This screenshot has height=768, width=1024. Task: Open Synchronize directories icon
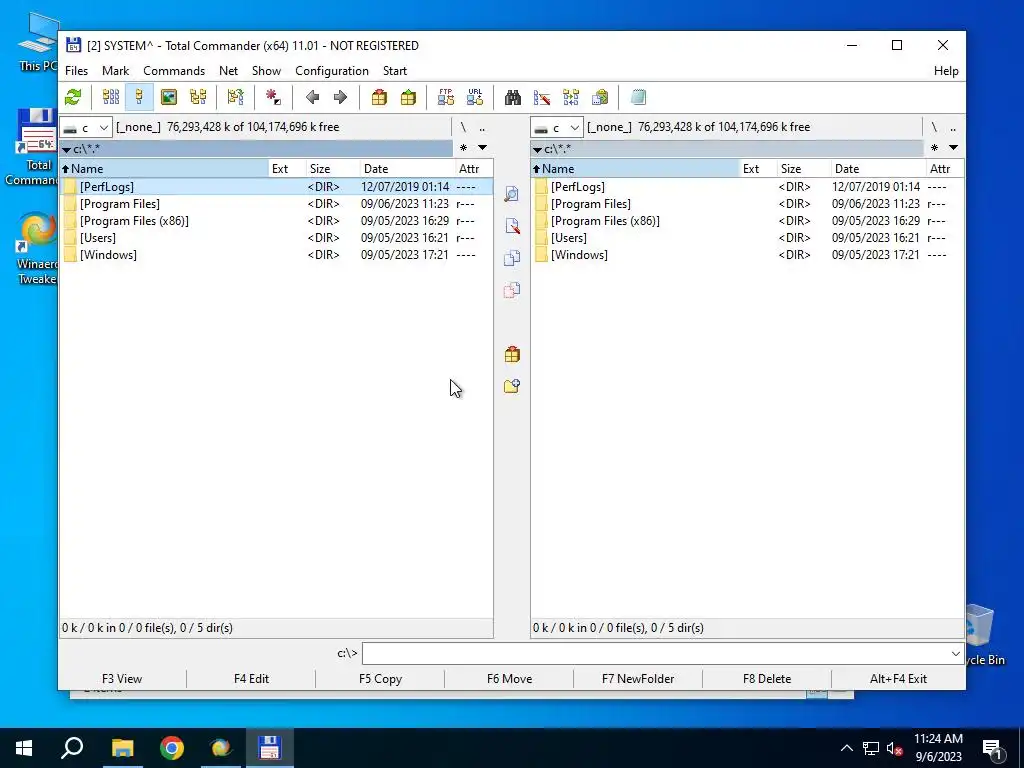571,97
